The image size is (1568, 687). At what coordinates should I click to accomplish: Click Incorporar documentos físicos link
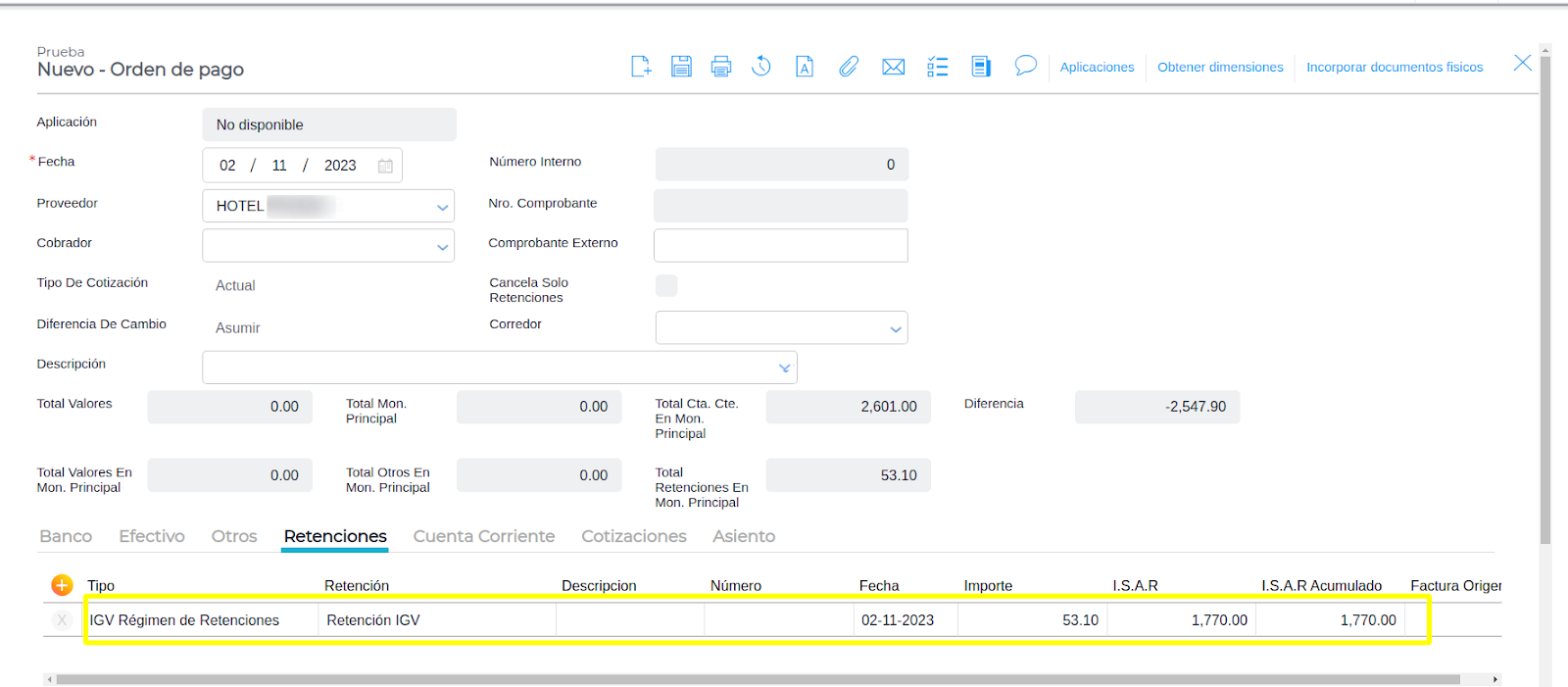tap(1394, 68)
